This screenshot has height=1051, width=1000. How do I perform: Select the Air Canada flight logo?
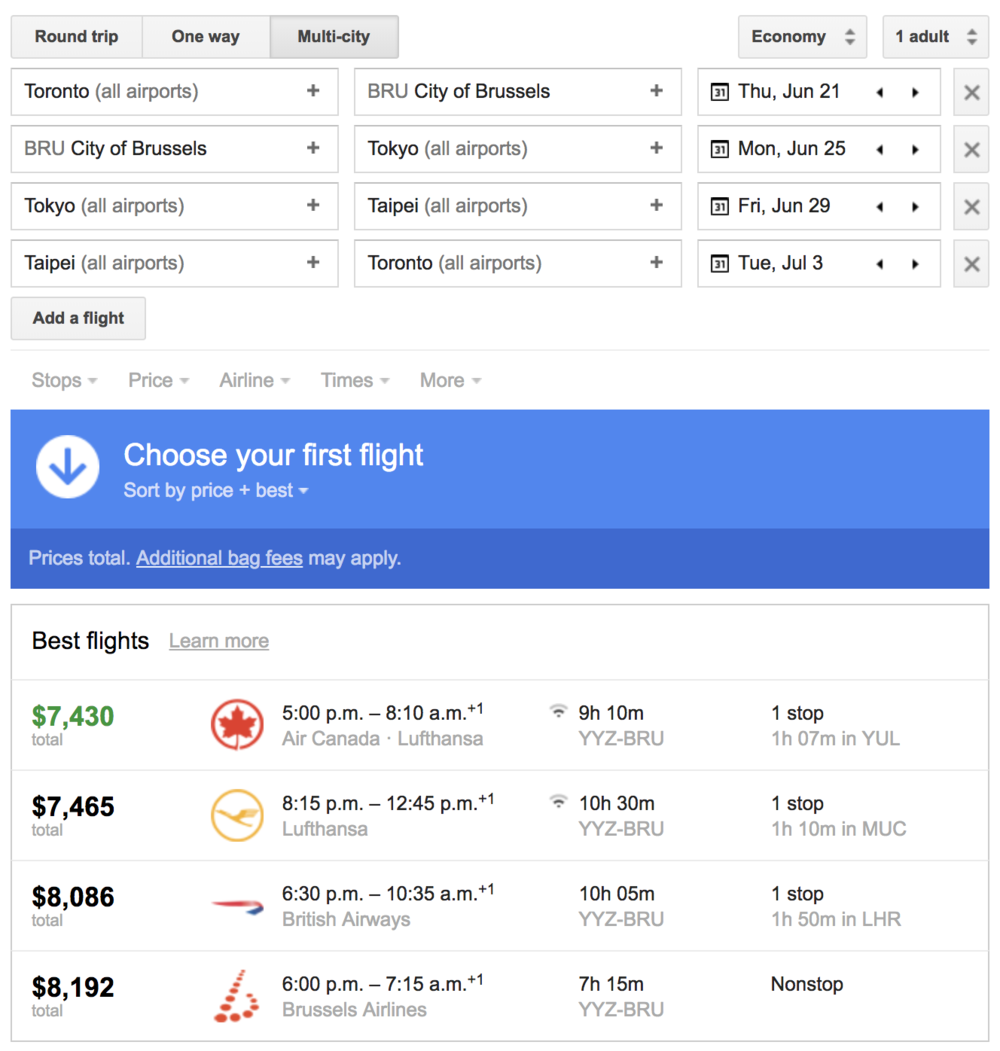237,725
